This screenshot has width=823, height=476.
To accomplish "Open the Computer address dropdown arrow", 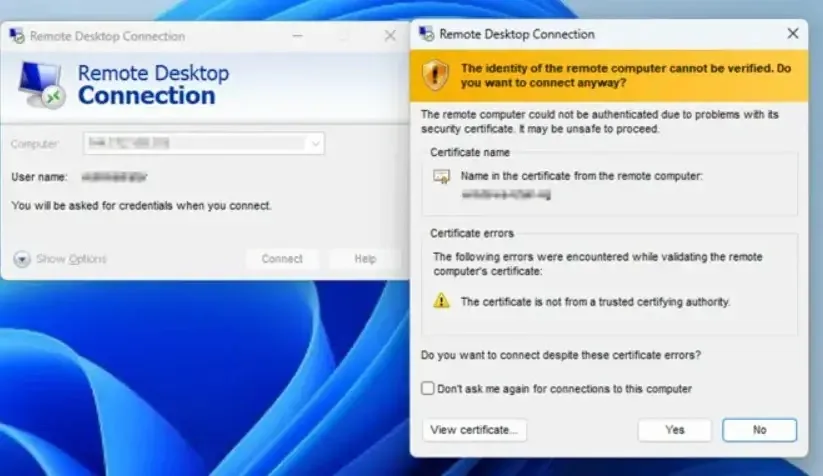I will pos(315,143).
